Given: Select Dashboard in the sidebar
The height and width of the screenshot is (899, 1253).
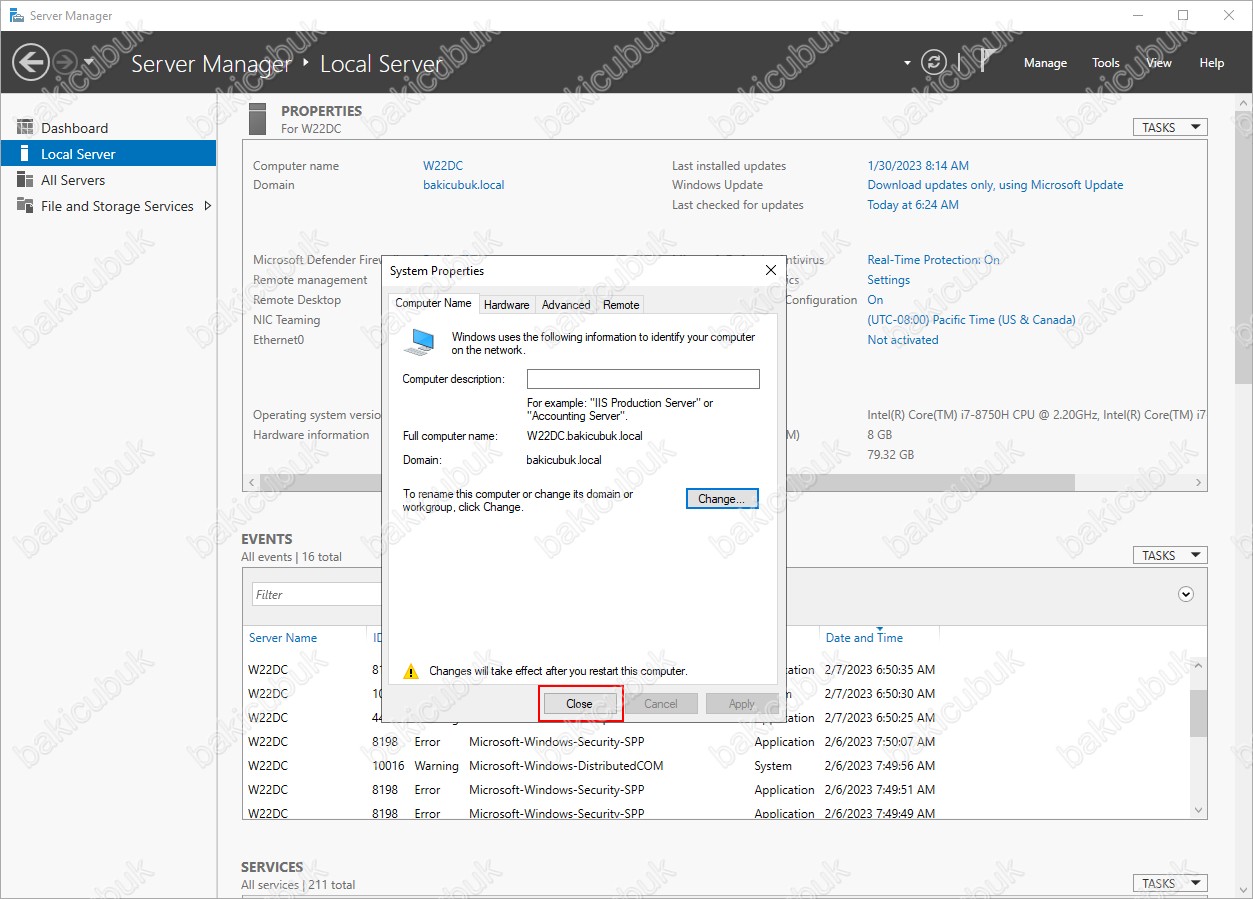Looking at the screenshot, I should [108, 128].
